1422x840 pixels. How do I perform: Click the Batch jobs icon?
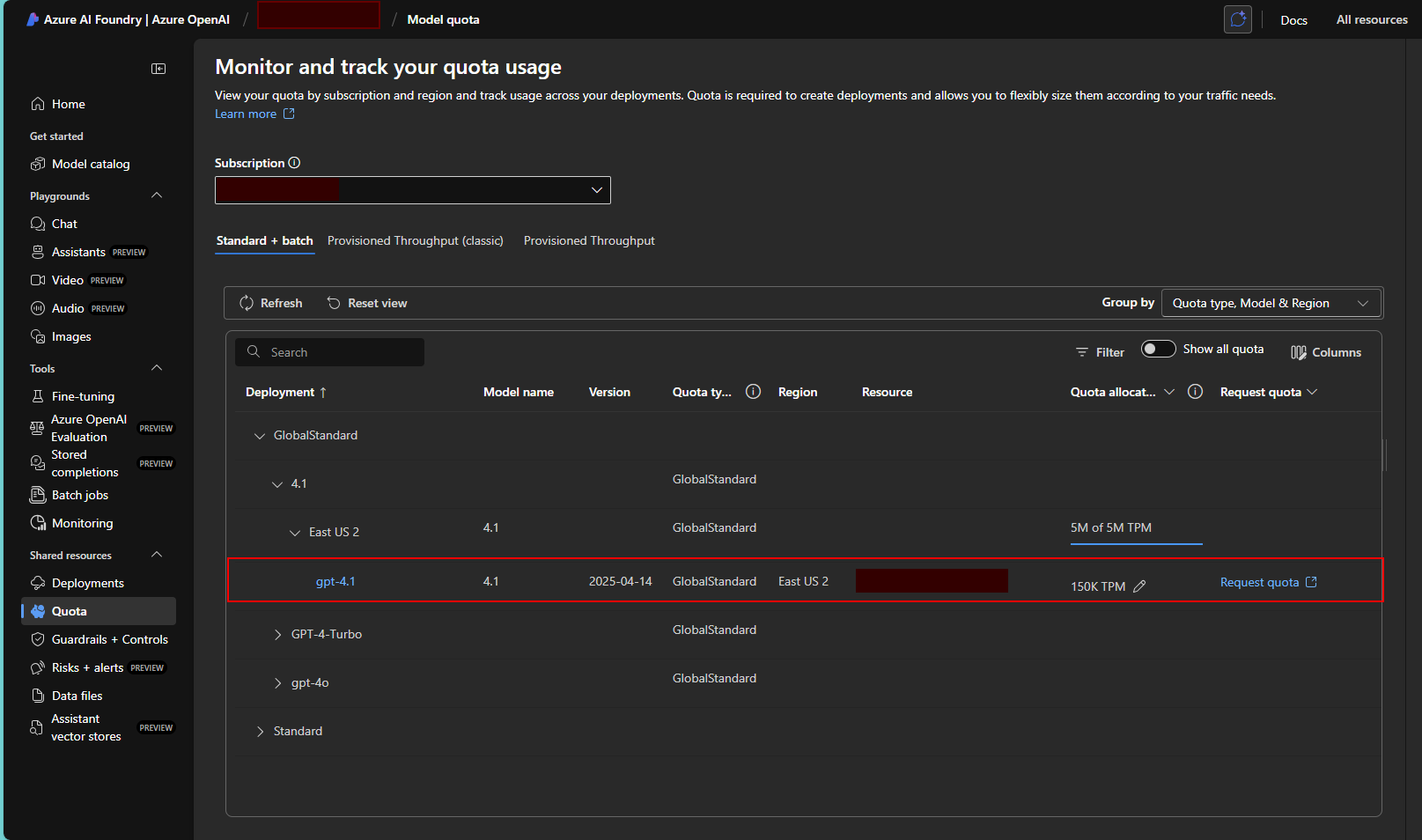pos(38,495)
